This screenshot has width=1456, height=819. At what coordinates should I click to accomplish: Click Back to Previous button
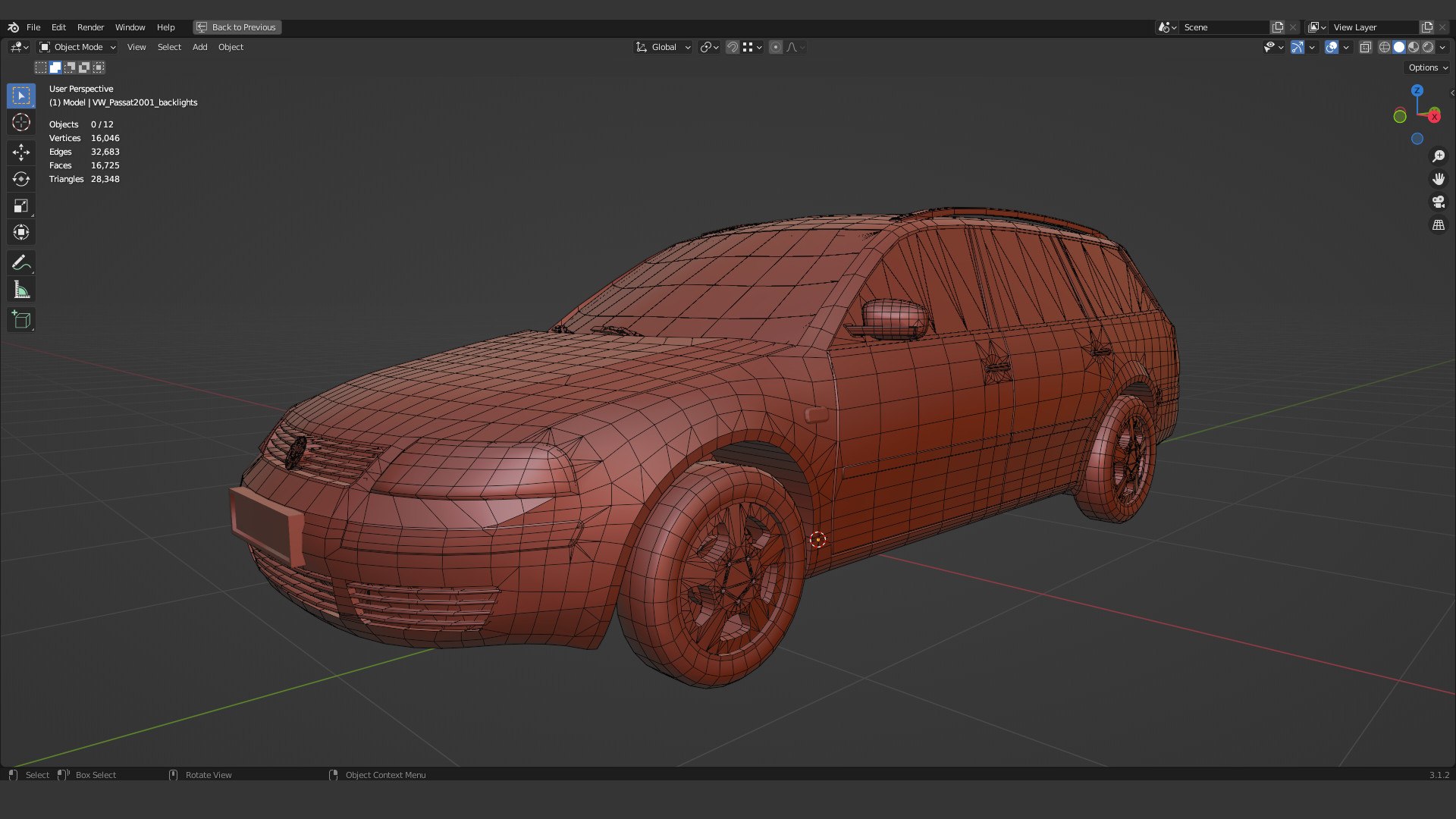pos(237,27)
